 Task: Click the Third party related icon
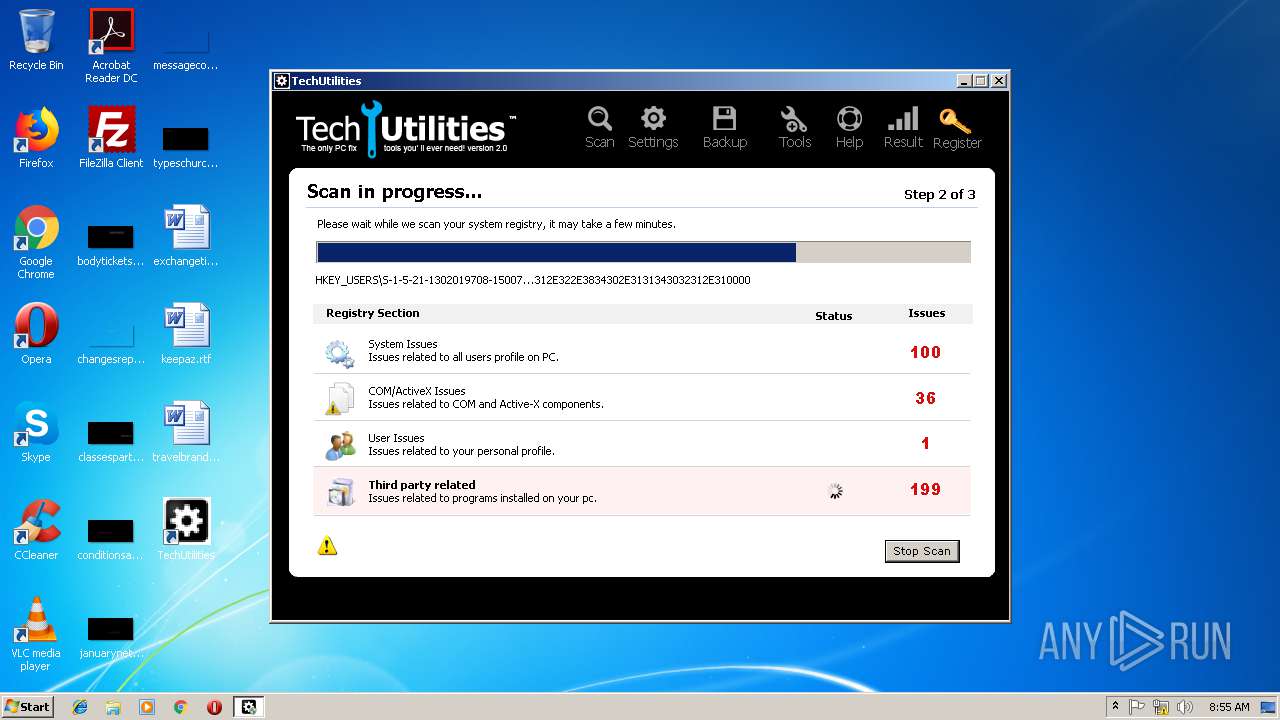pos(340,492)
